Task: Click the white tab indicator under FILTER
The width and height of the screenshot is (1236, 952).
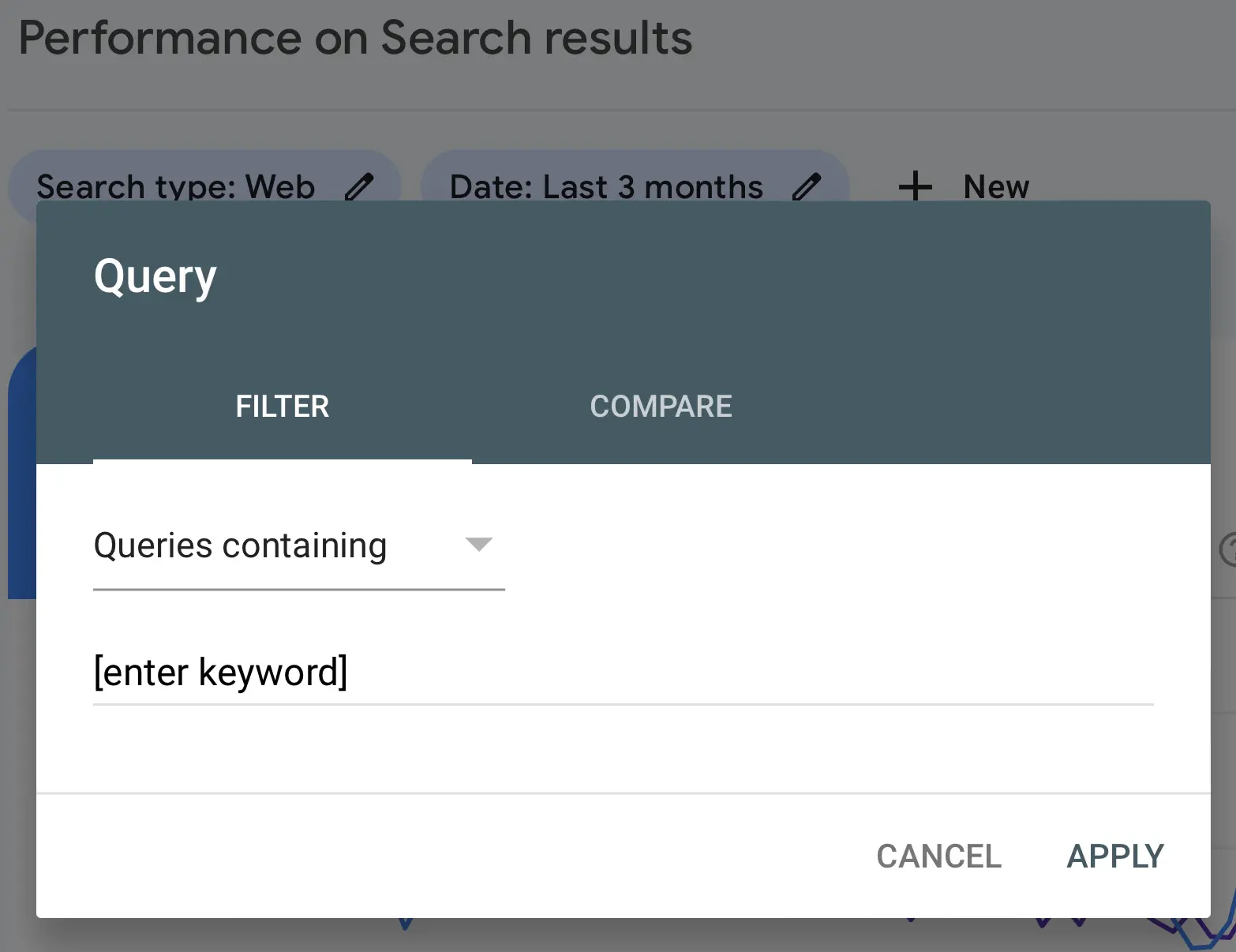Action: [282, 461]
